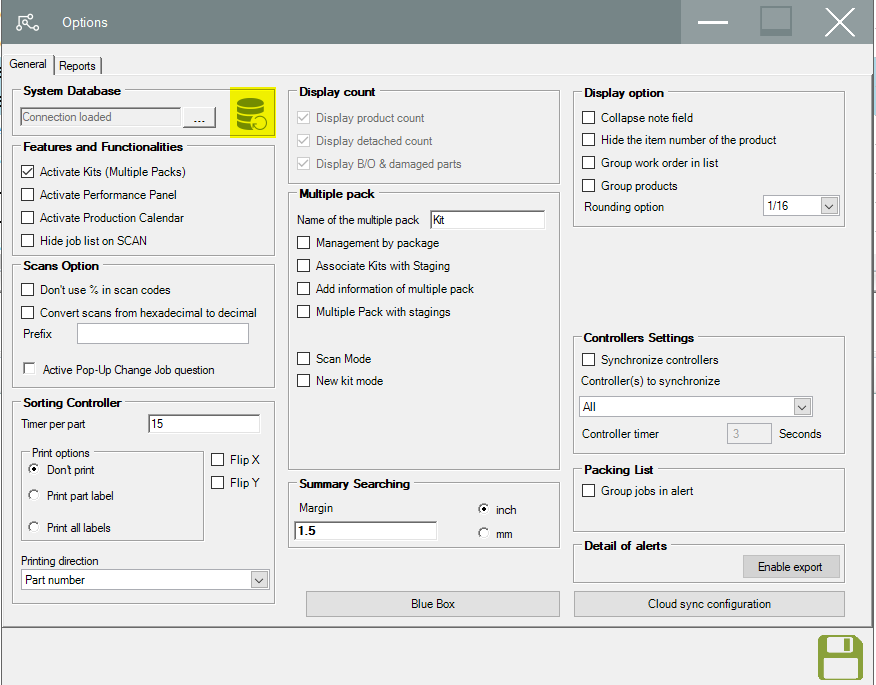The height and width of the screenshot is (685, 876).
Task: Select Print all labels radio button
Action: click(x=34, y=527)
